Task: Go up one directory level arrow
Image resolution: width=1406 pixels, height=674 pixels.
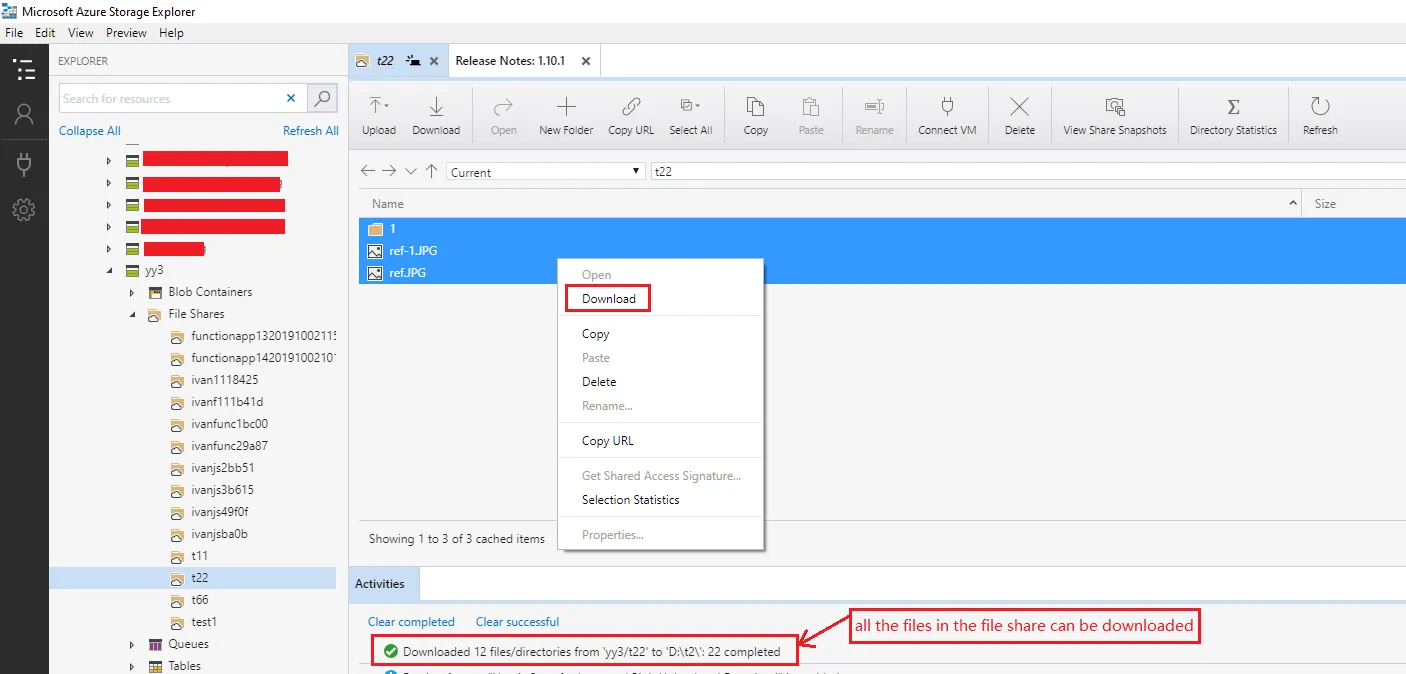Action: 431,171
